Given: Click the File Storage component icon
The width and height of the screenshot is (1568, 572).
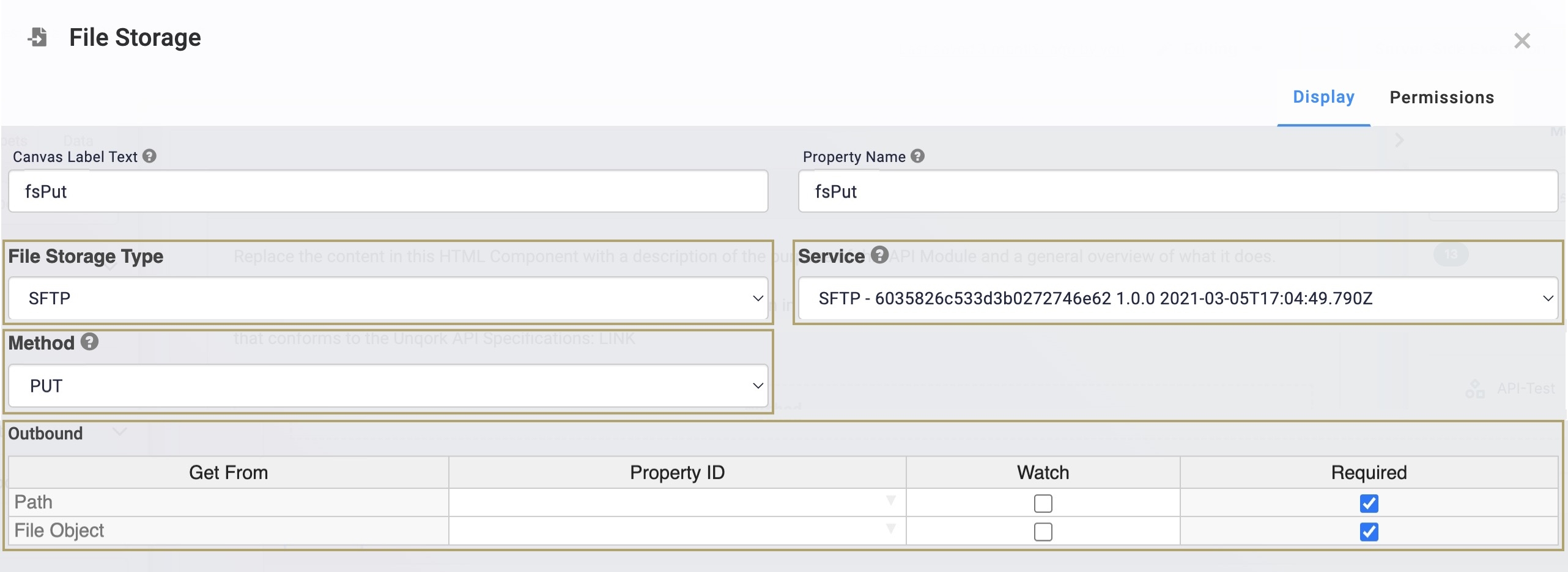Looking at the screenshot, I should pyautogui.click(x=38, y=37).
